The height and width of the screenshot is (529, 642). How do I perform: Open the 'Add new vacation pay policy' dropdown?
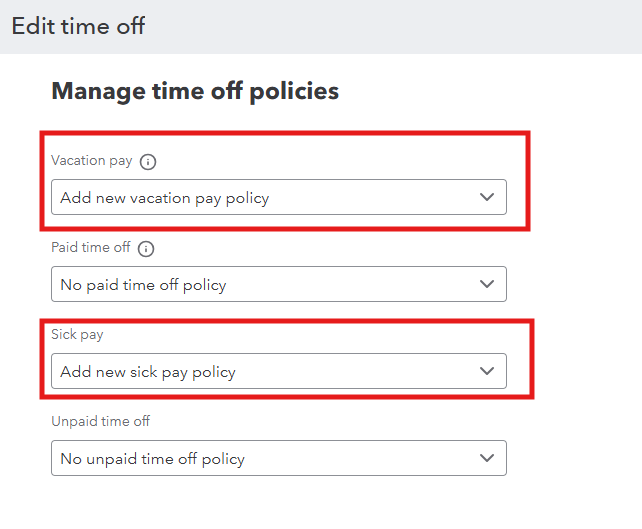pos(279,197)
